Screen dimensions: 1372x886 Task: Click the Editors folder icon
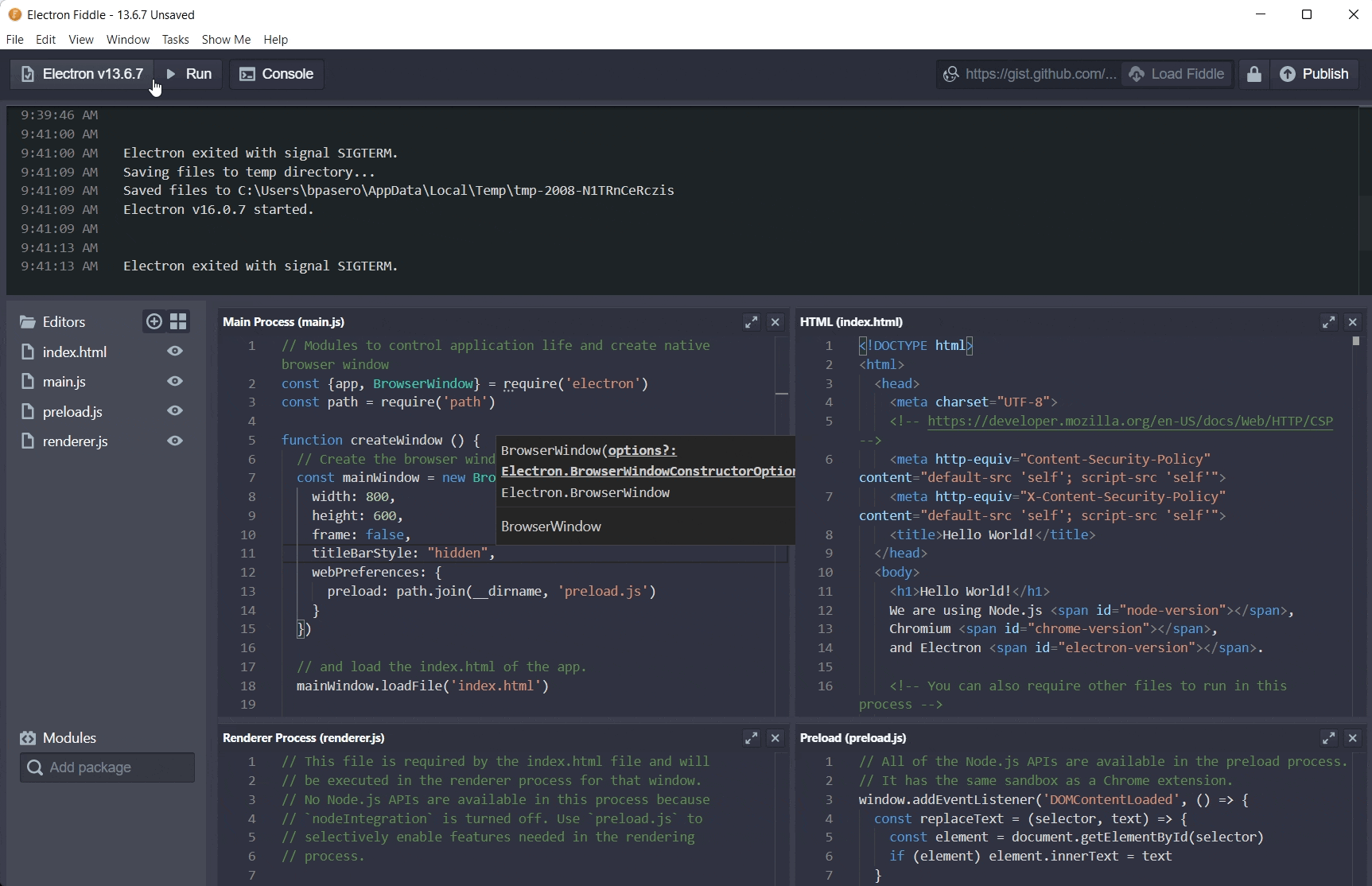click(28, 322)
